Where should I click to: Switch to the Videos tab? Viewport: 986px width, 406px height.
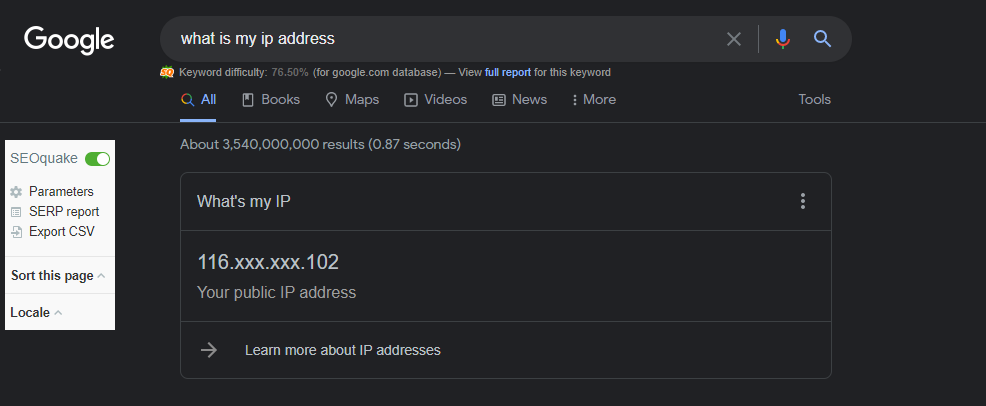click(x=435, y=100)
